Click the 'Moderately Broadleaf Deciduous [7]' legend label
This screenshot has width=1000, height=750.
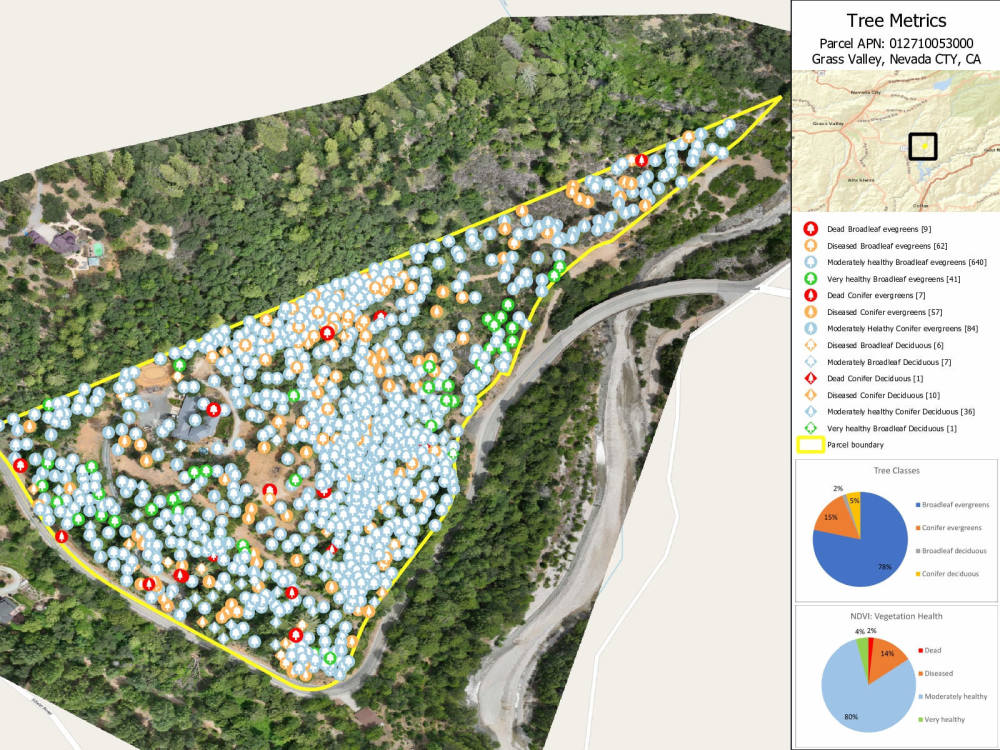889,362
